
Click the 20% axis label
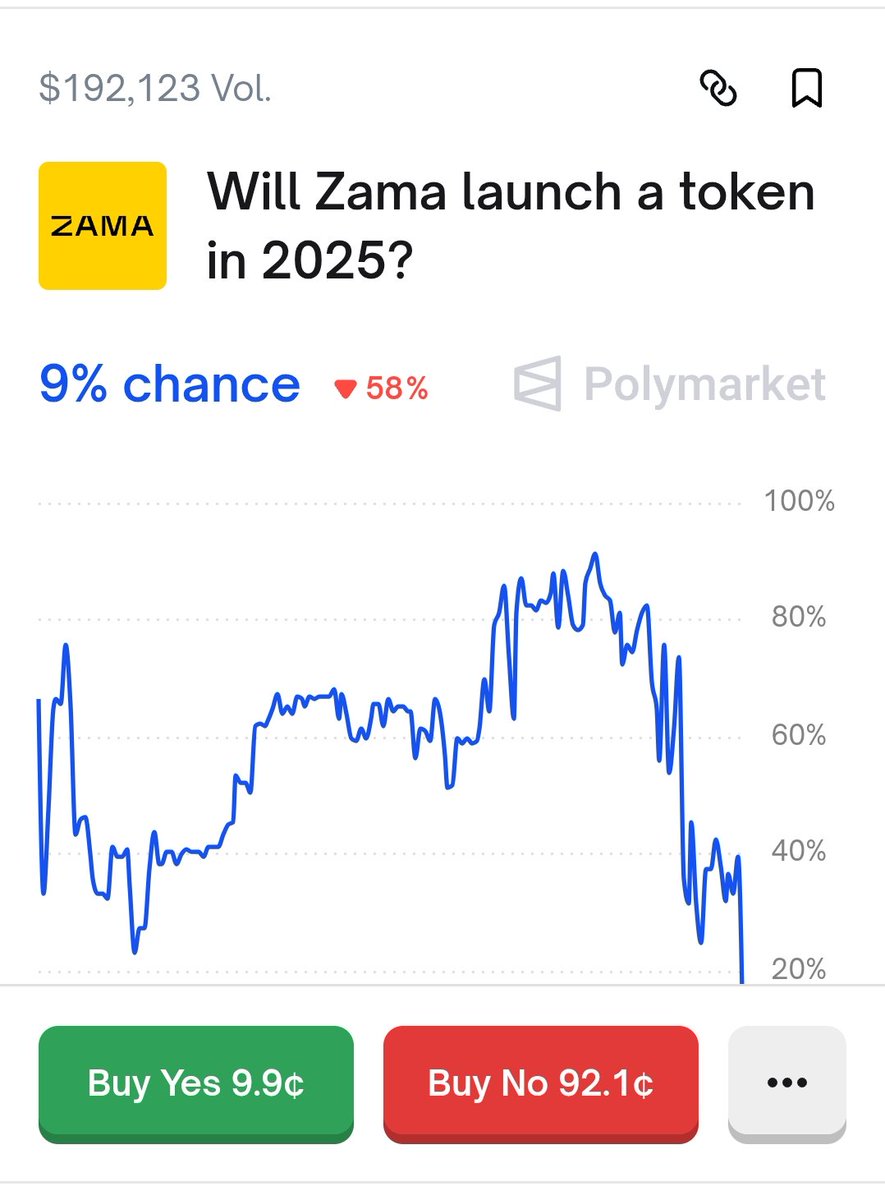[x=799, y=968]
